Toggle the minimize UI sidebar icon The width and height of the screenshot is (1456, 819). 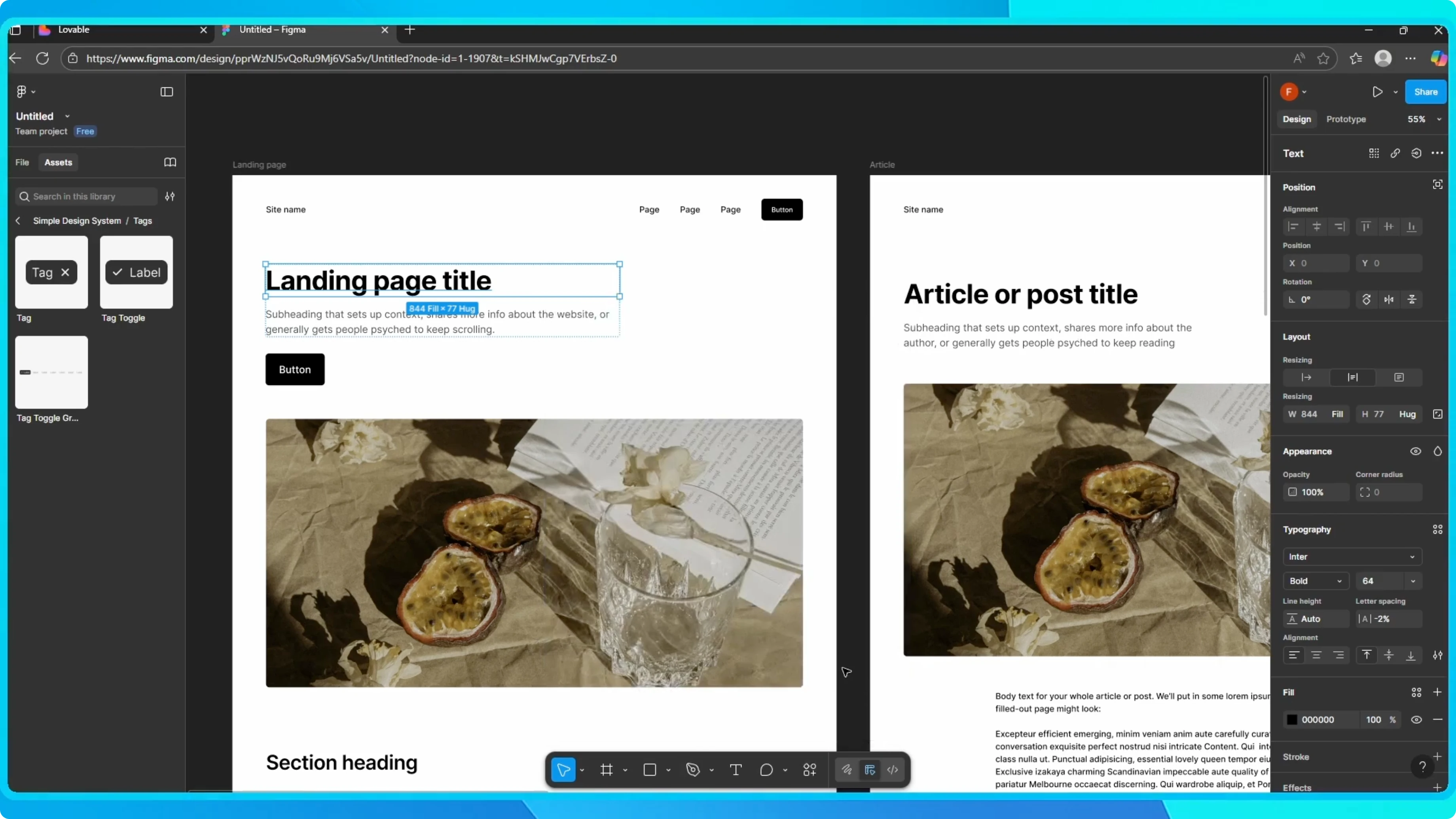(x=167, y=91)
